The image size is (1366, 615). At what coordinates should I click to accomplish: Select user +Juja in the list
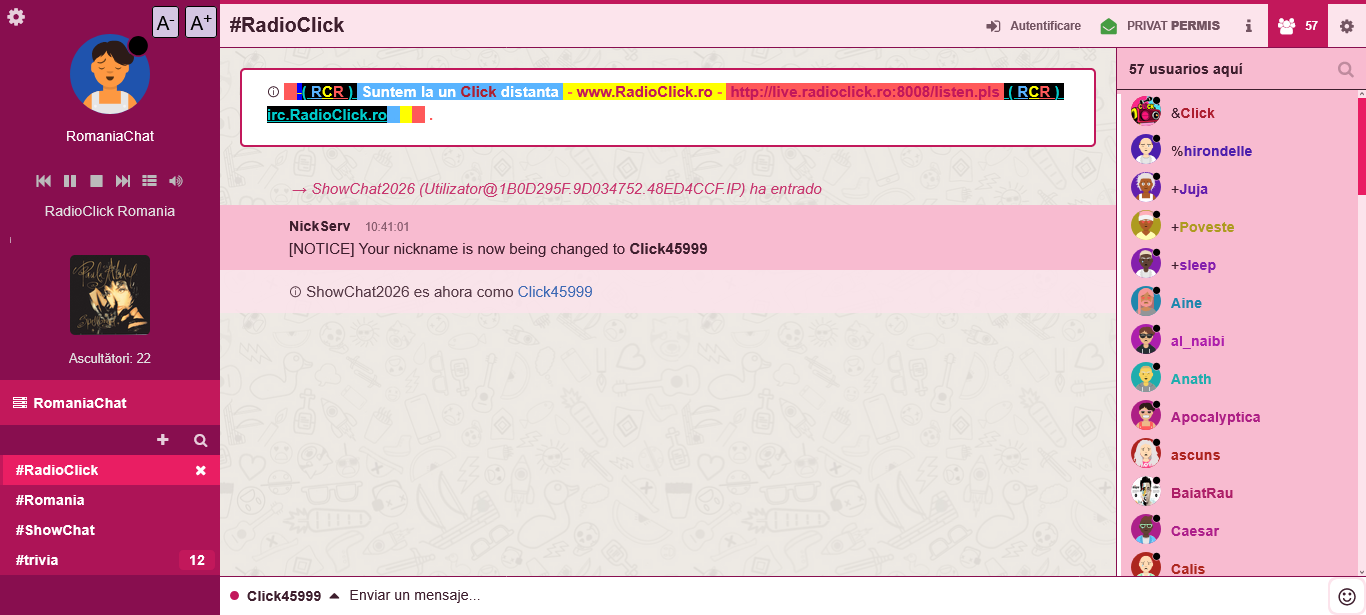pyautogui.click(x=1237, y=189)
